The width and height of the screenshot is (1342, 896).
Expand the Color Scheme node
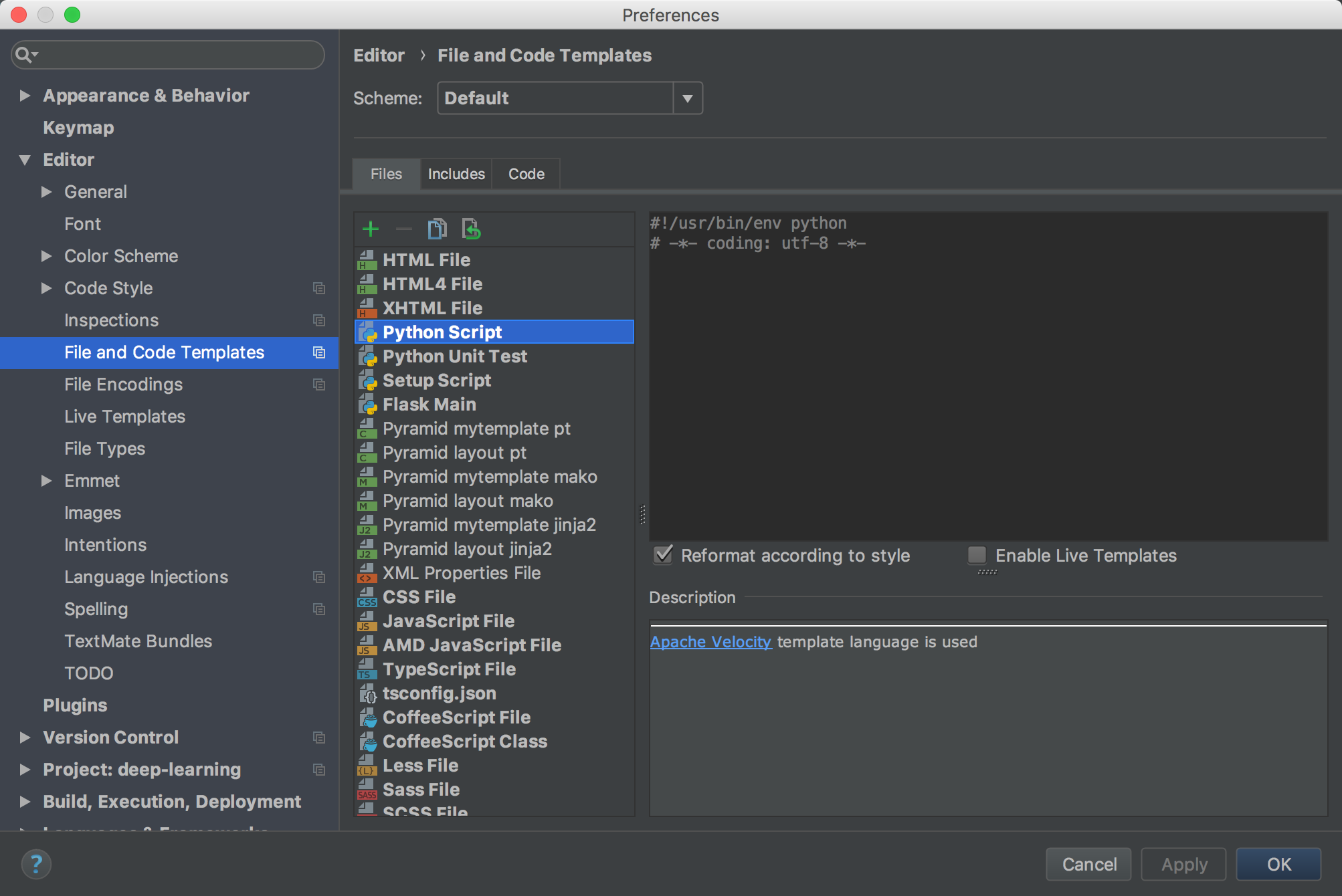46,256
